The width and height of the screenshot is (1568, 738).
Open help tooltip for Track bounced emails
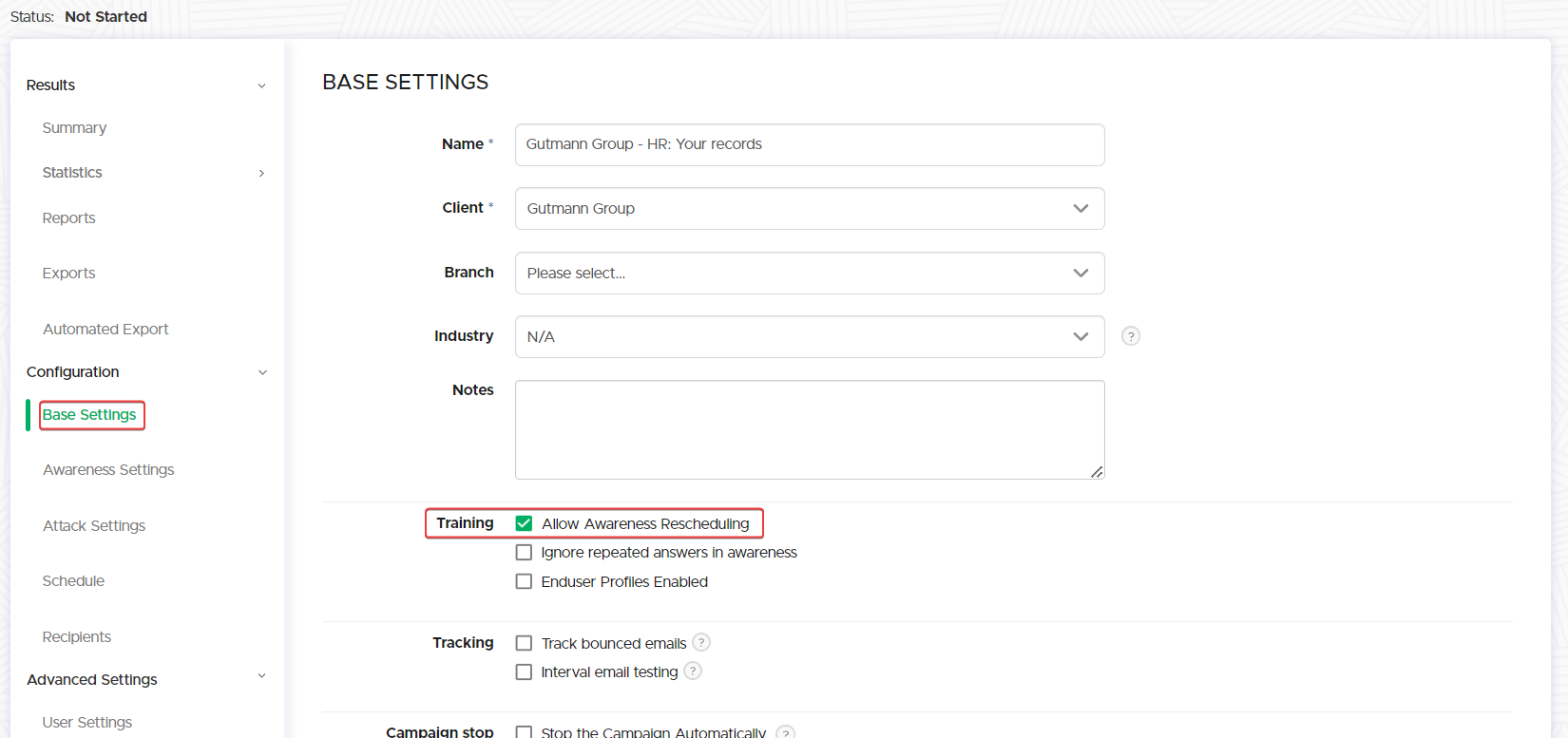coord(701,643)
